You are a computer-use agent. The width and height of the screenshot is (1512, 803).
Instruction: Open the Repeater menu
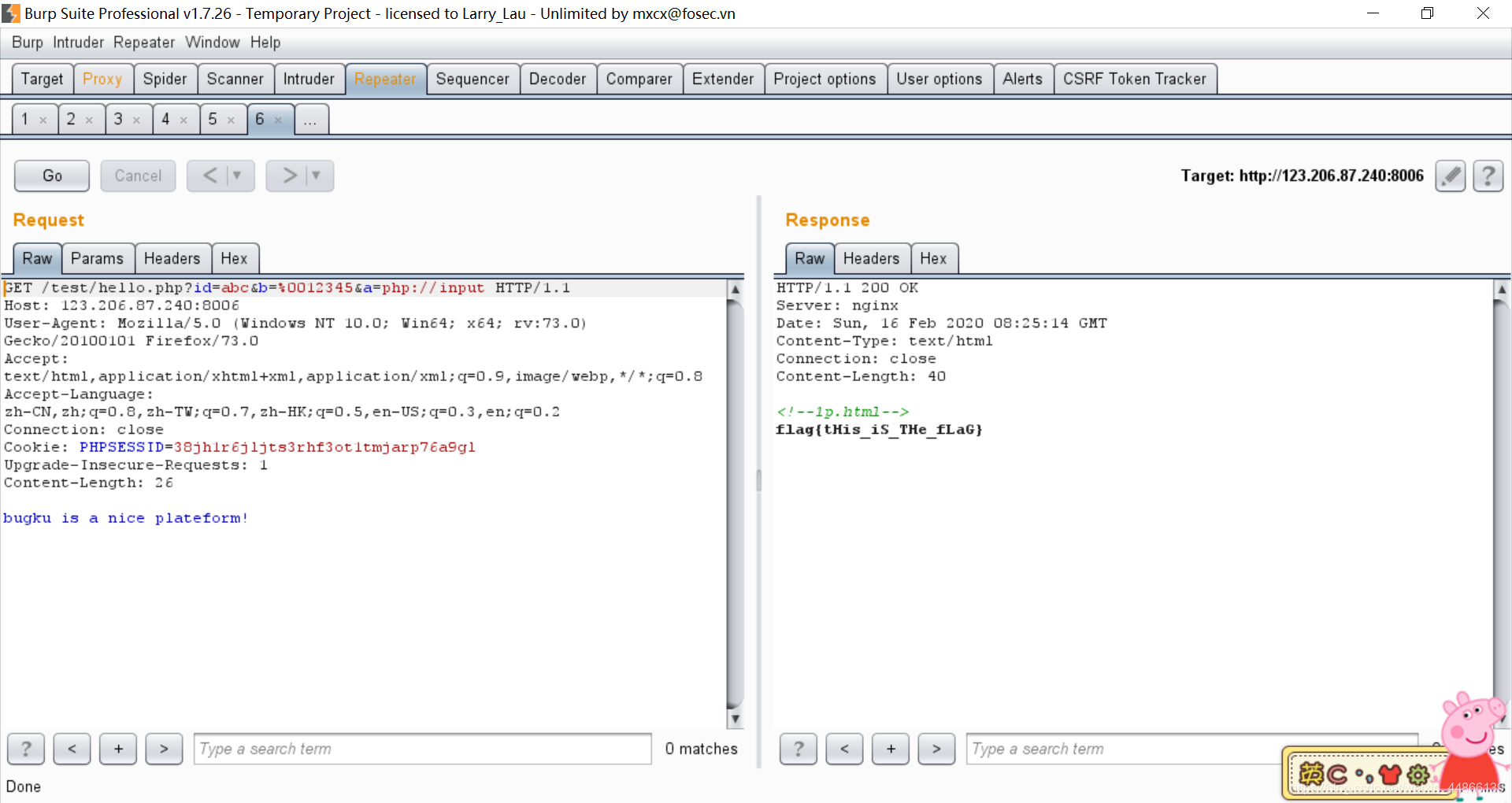(144, 43)
